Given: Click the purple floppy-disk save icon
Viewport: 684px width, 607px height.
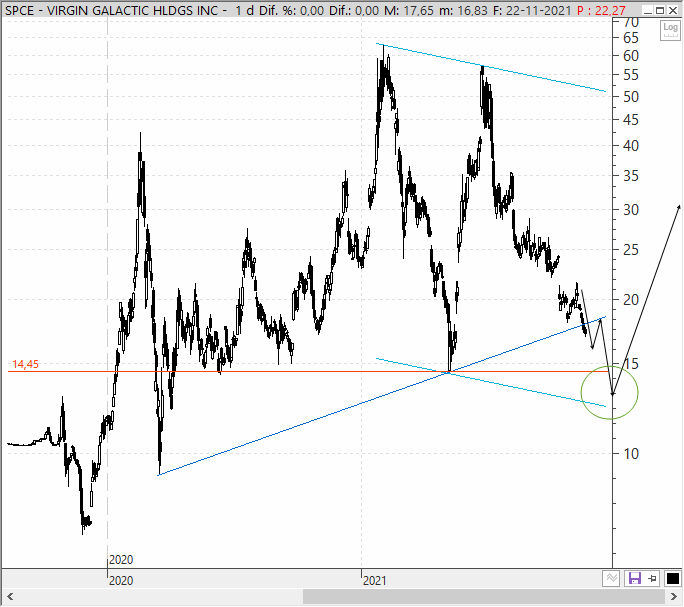Looking at the screenshot, I should pos(634,579).
